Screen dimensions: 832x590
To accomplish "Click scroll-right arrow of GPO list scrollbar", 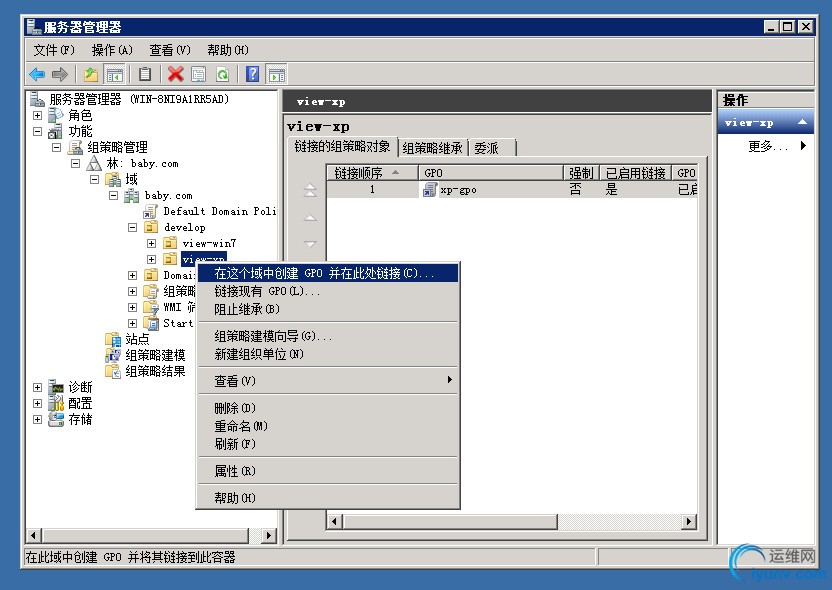I will coord(689,522).
